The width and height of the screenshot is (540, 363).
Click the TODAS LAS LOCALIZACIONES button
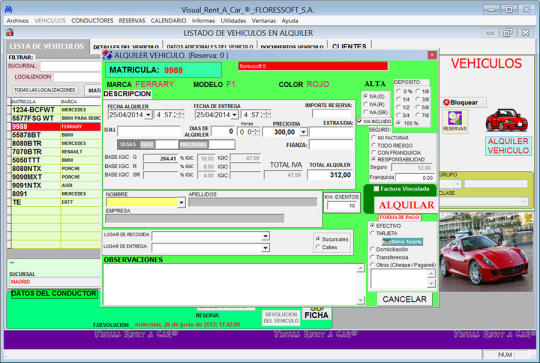[44, 90]
